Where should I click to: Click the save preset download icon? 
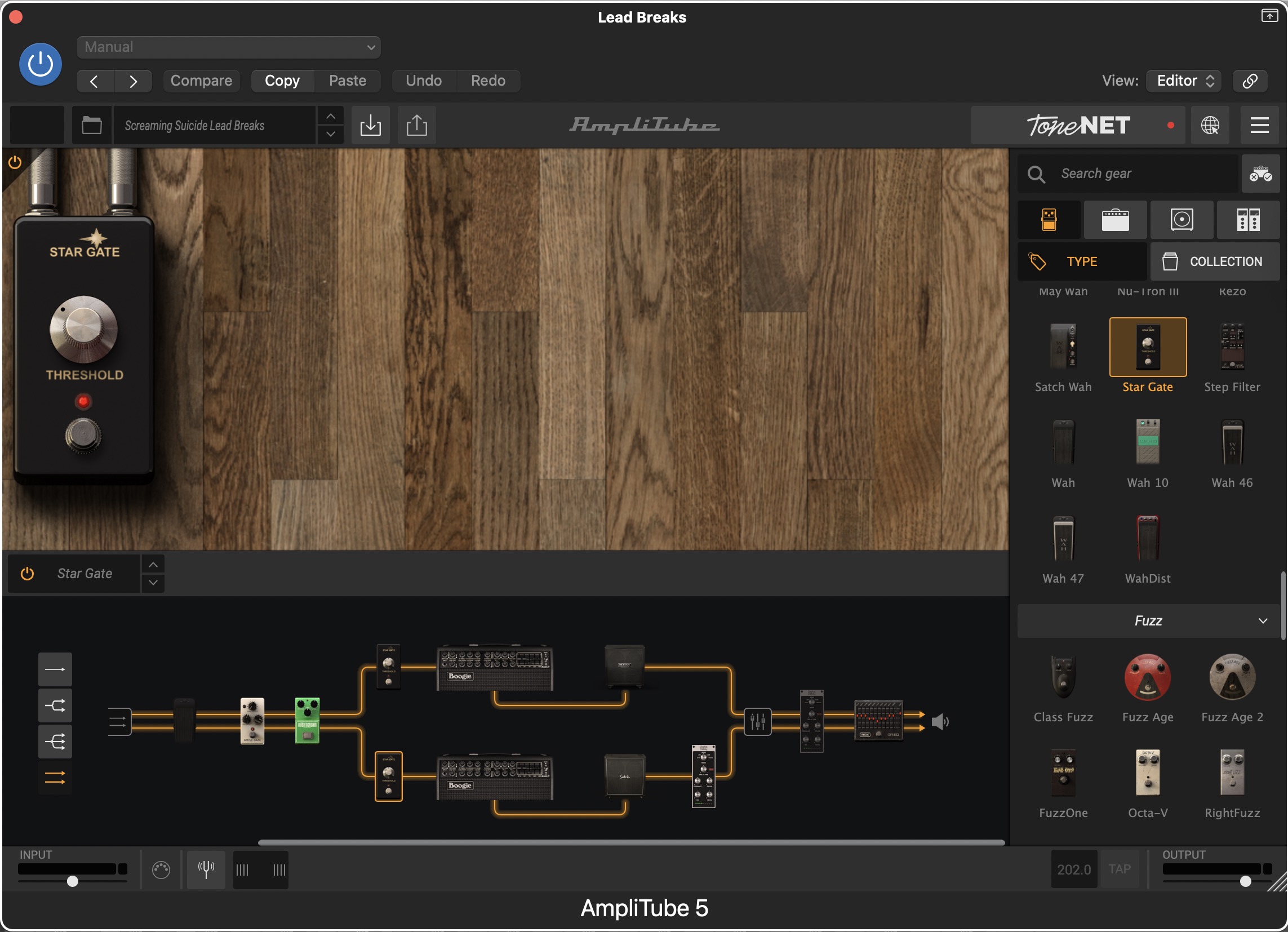371,125
